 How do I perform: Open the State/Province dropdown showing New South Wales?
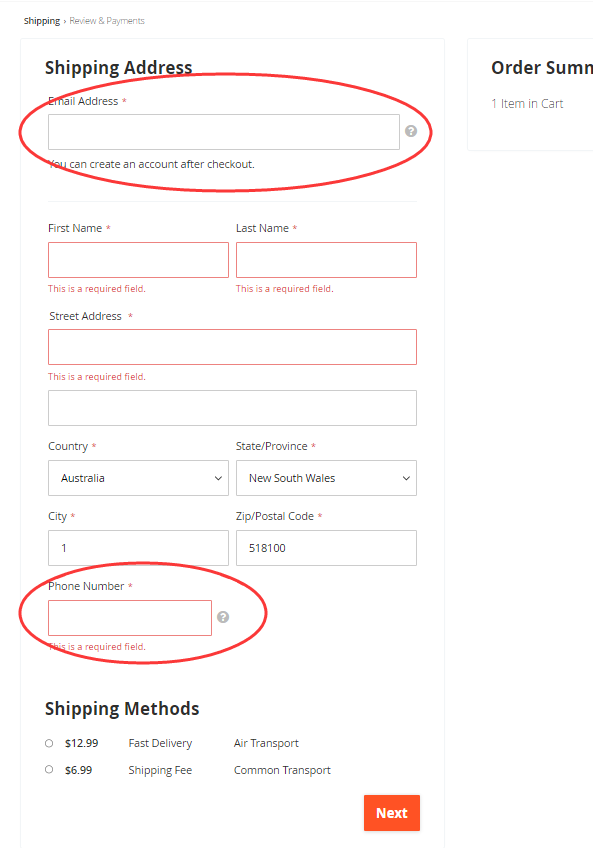326,478
